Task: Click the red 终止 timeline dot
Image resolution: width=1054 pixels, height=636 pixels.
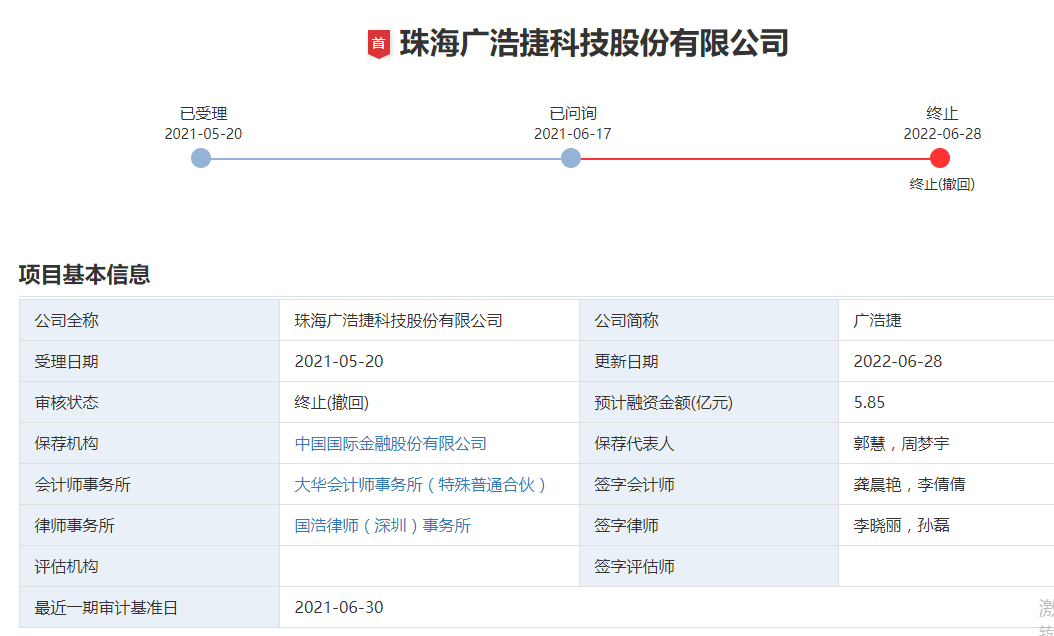Action: click(x=940, y=158)
